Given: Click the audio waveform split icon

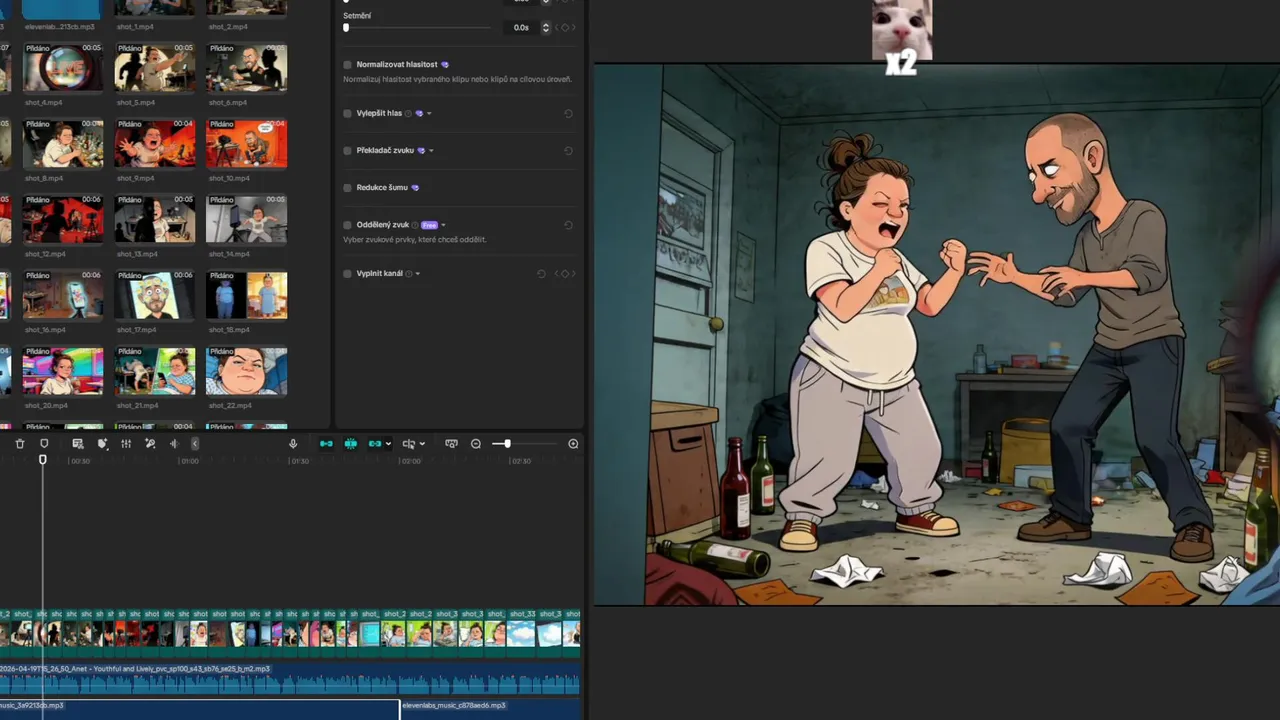Looking at the screenshot, I should (x=174, y=444).
